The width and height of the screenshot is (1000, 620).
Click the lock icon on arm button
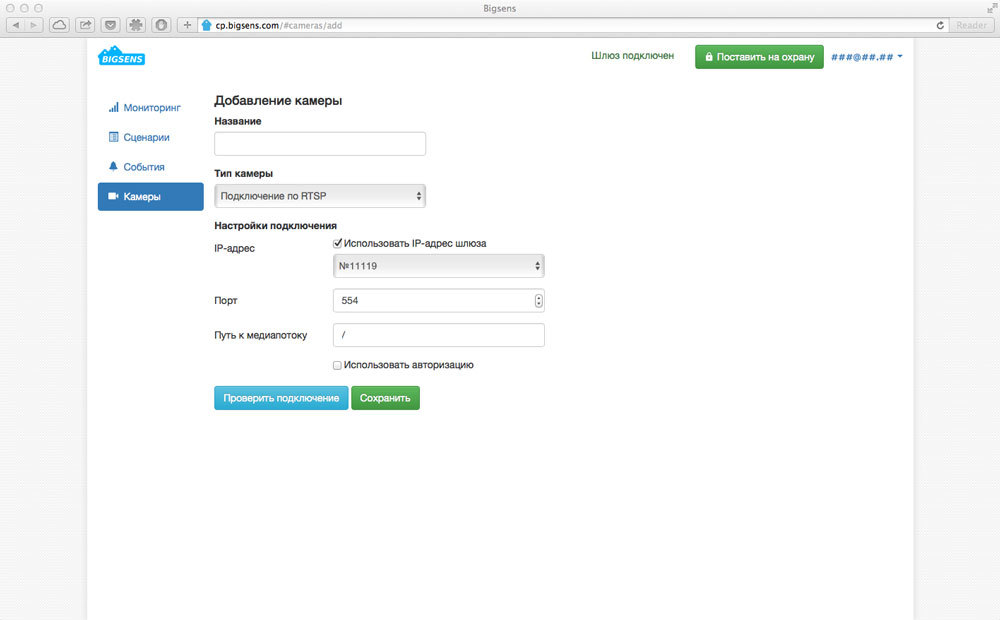pos(709,57)
